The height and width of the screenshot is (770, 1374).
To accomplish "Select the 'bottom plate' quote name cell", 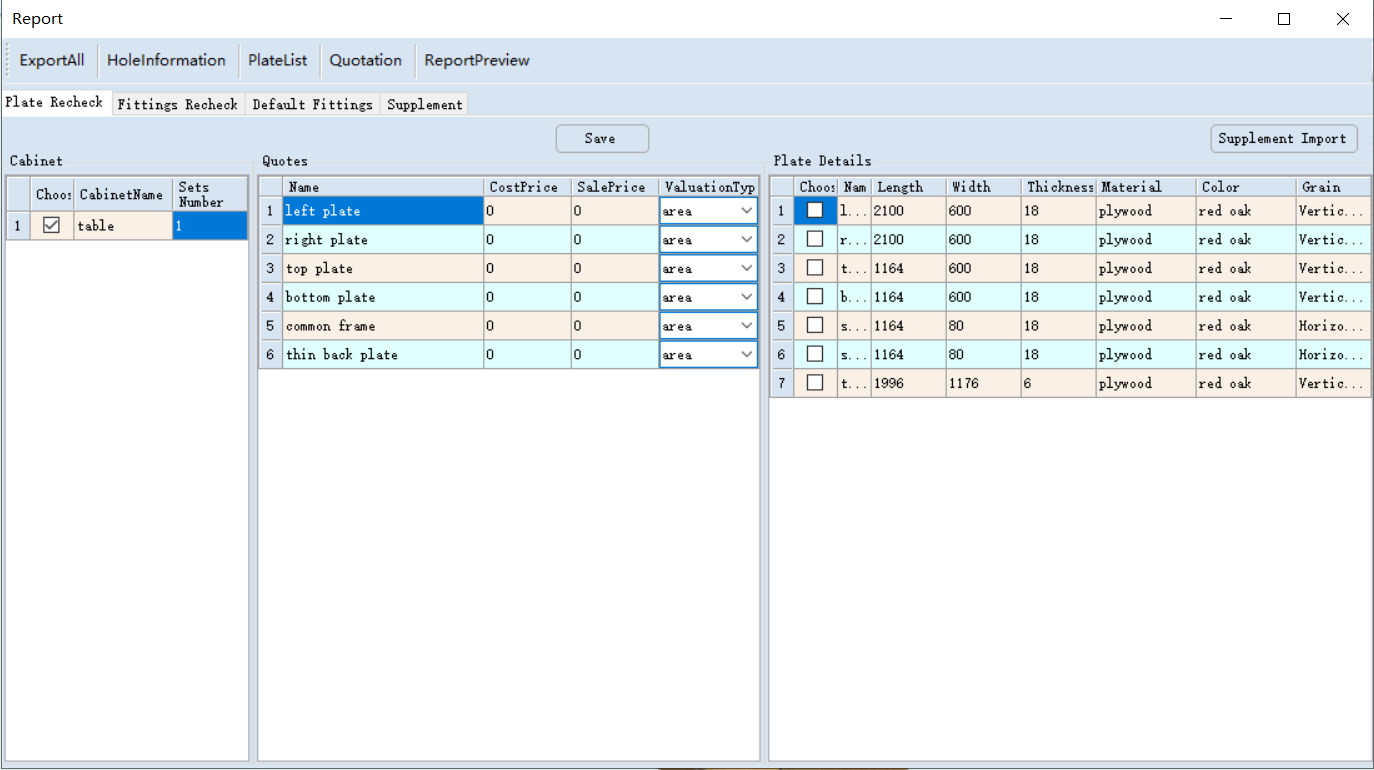I will (383, 297).
